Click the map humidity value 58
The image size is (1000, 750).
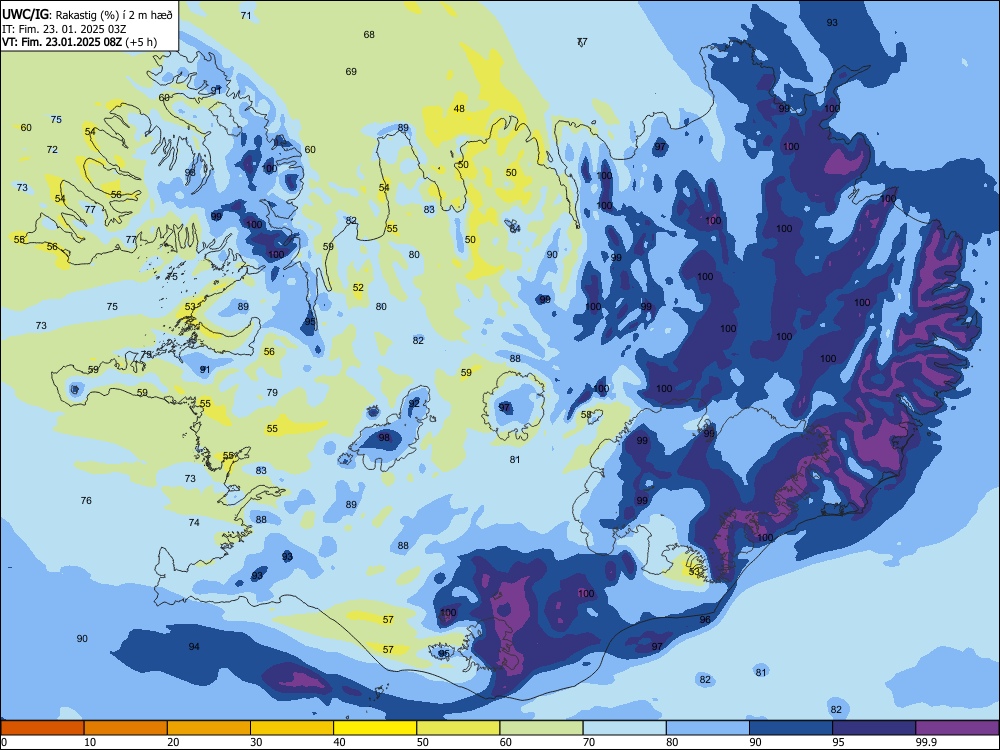587,415
